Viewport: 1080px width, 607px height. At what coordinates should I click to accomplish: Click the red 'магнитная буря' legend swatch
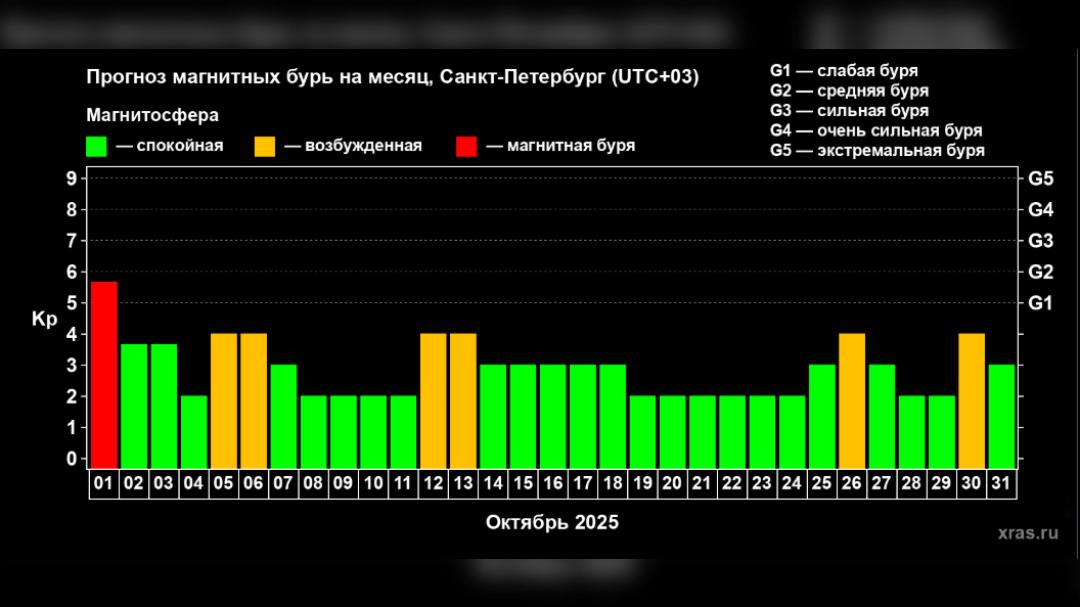tap(466, 146)
